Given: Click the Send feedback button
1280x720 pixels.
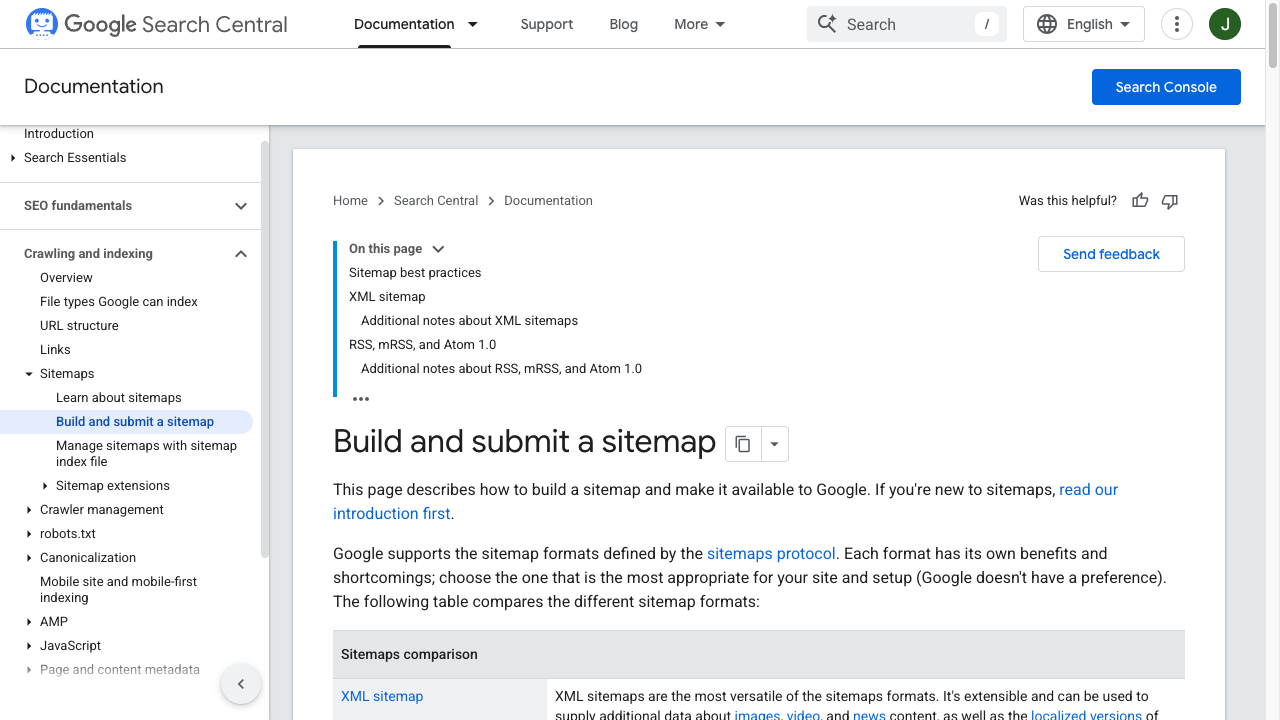Looking at the screenshot, I should pos(1111,254).
